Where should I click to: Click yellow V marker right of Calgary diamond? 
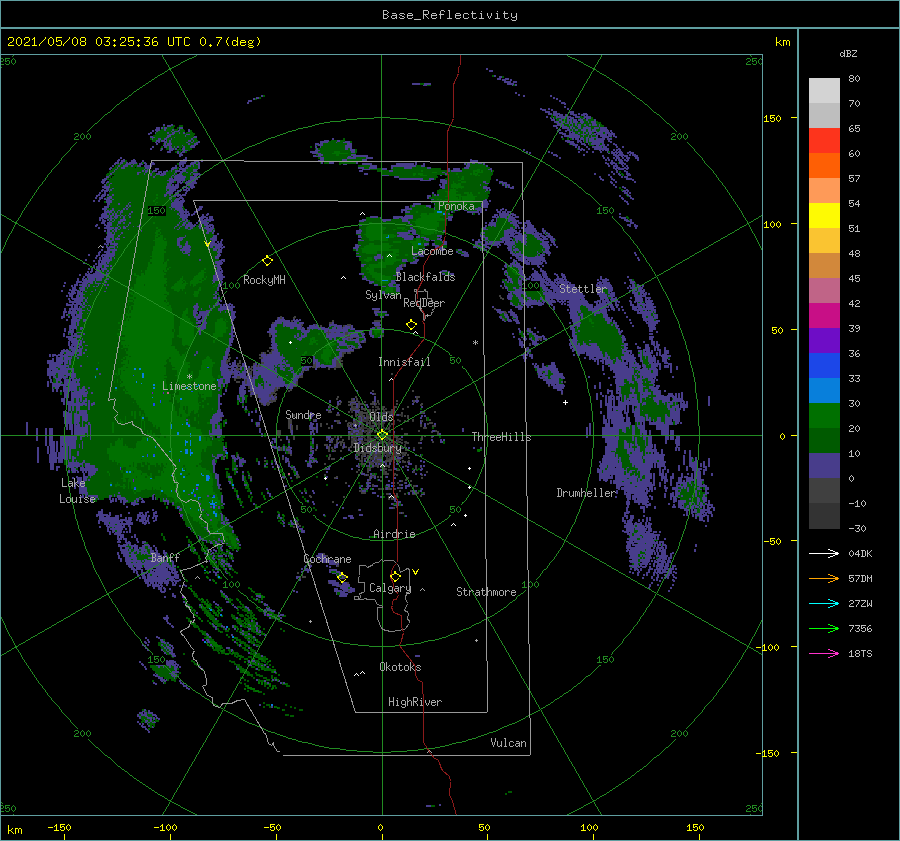click(416, 572)
